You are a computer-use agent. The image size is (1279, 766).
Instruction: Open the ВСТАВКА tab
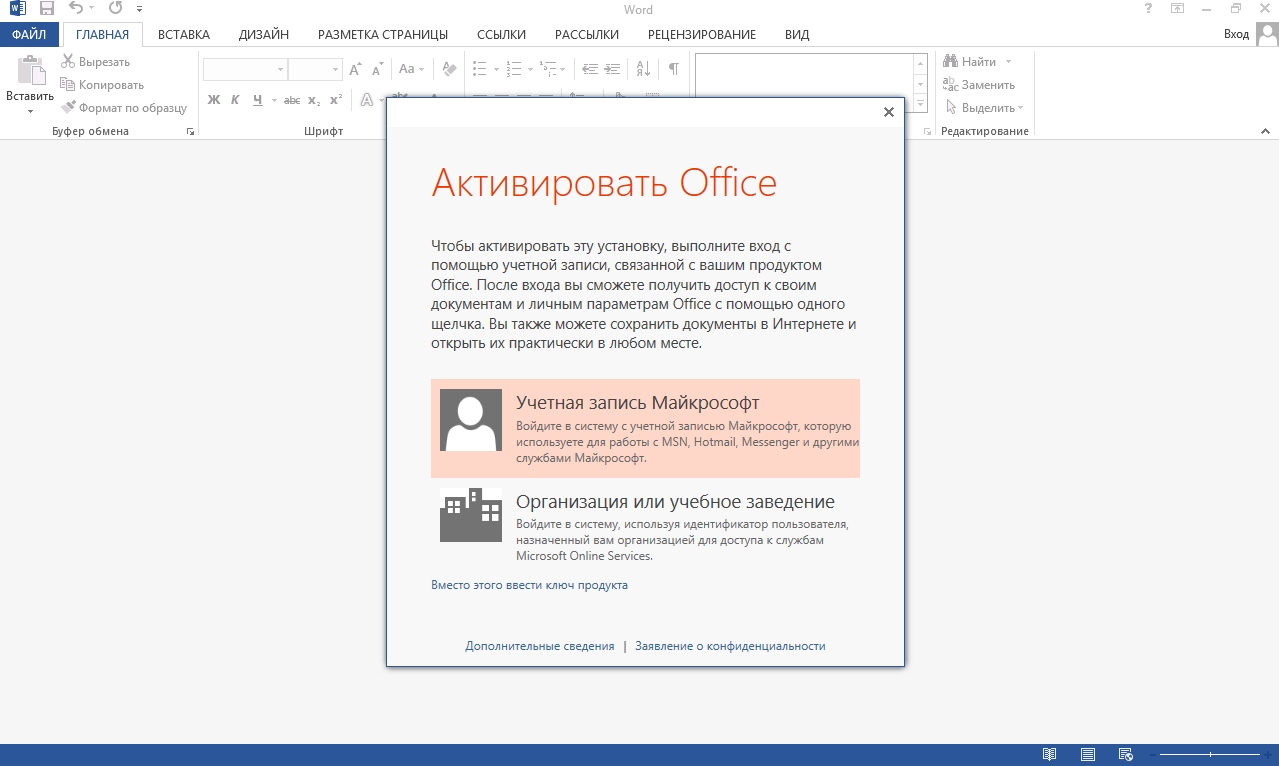[x=183, y=34]
